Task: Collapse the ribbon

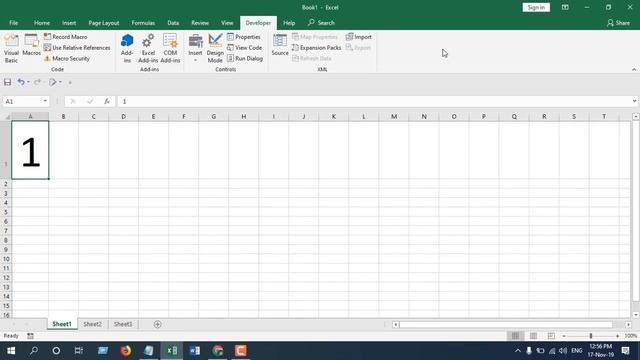Action: [x=634, y=70]
